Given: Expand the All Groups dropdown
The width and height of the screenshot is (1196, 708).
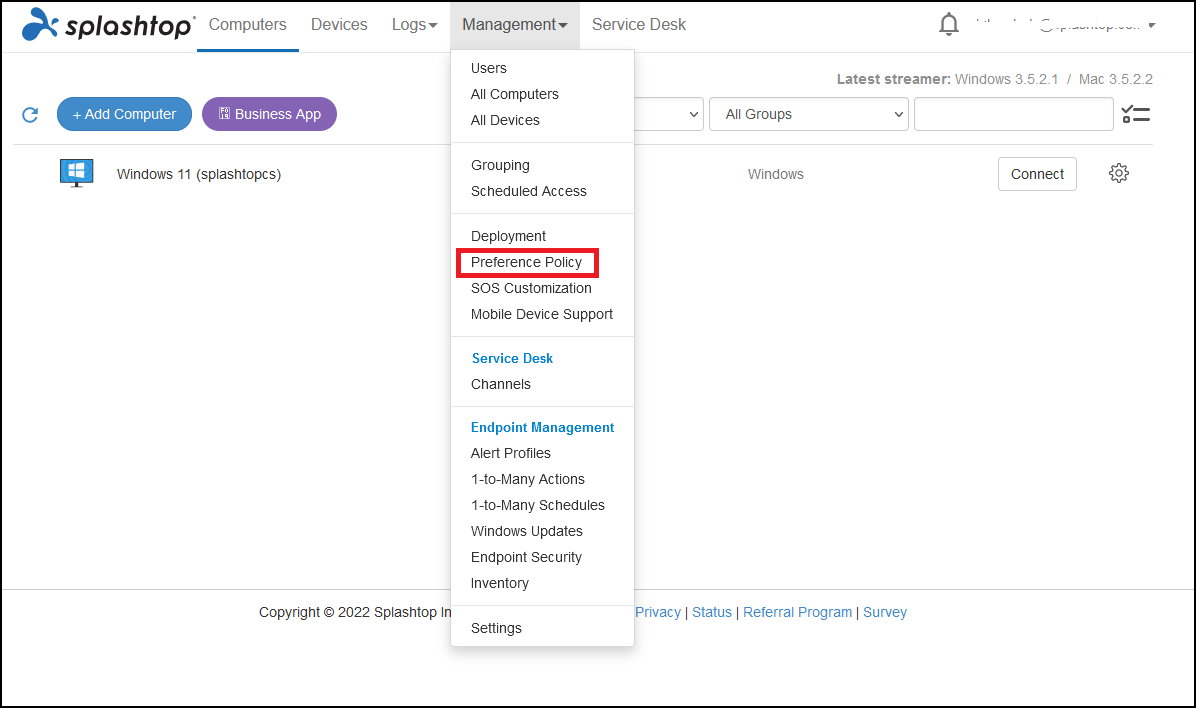Looking at the screenshot, I should click(809, 114).
